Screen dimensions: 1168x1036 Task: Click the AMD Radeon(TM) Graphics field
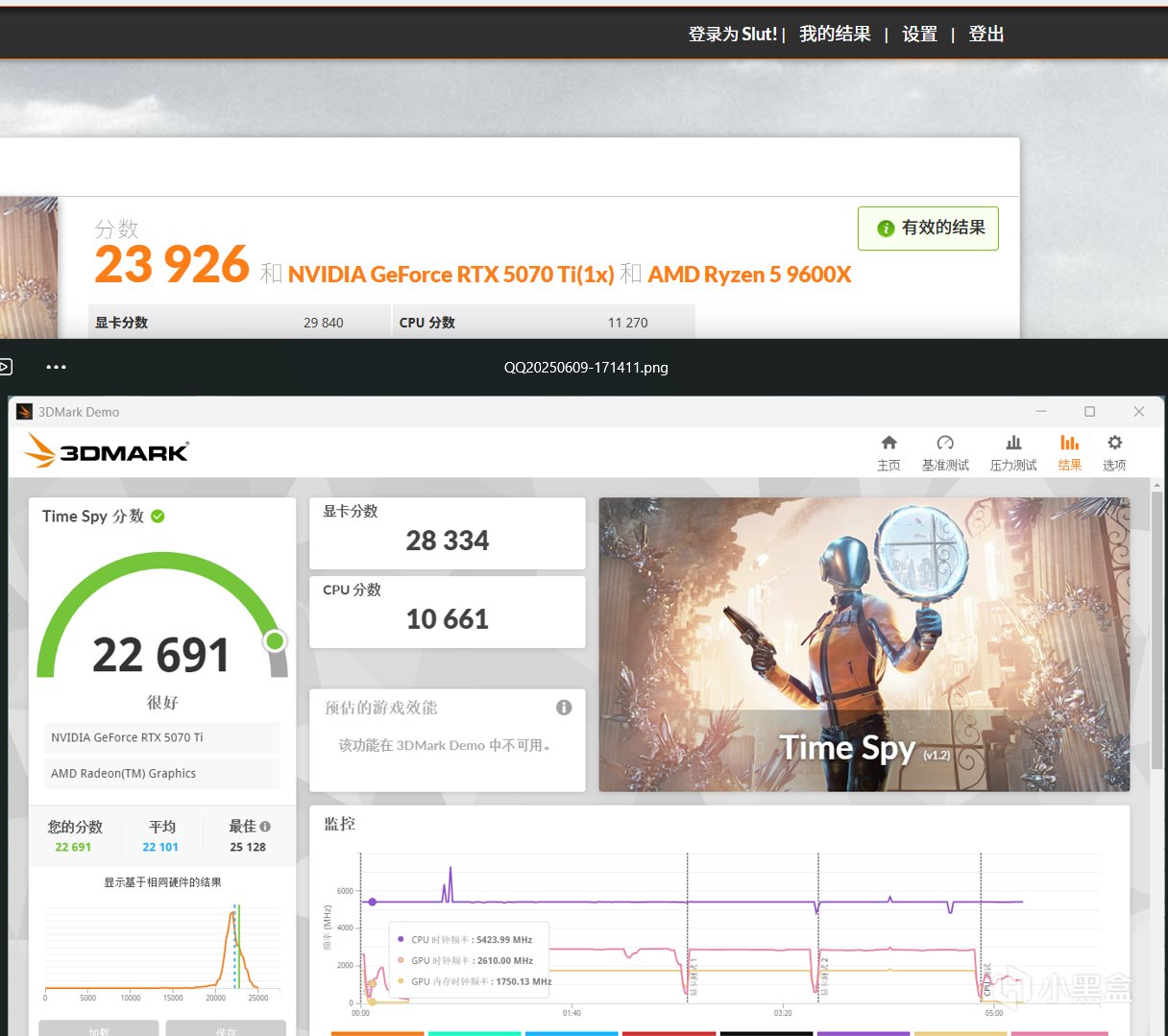(x=162, y=773)
